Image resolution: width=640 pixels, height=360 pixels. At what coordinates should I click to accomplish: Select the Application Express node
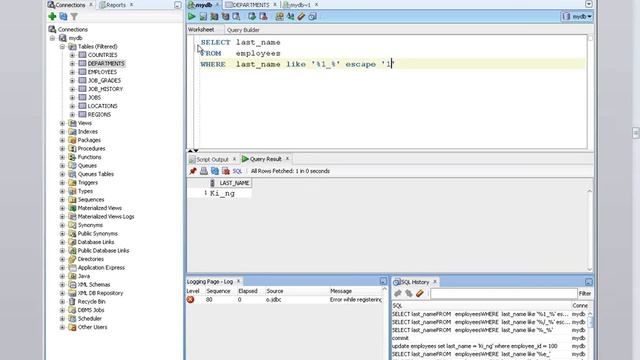click(x=101, y=267)
